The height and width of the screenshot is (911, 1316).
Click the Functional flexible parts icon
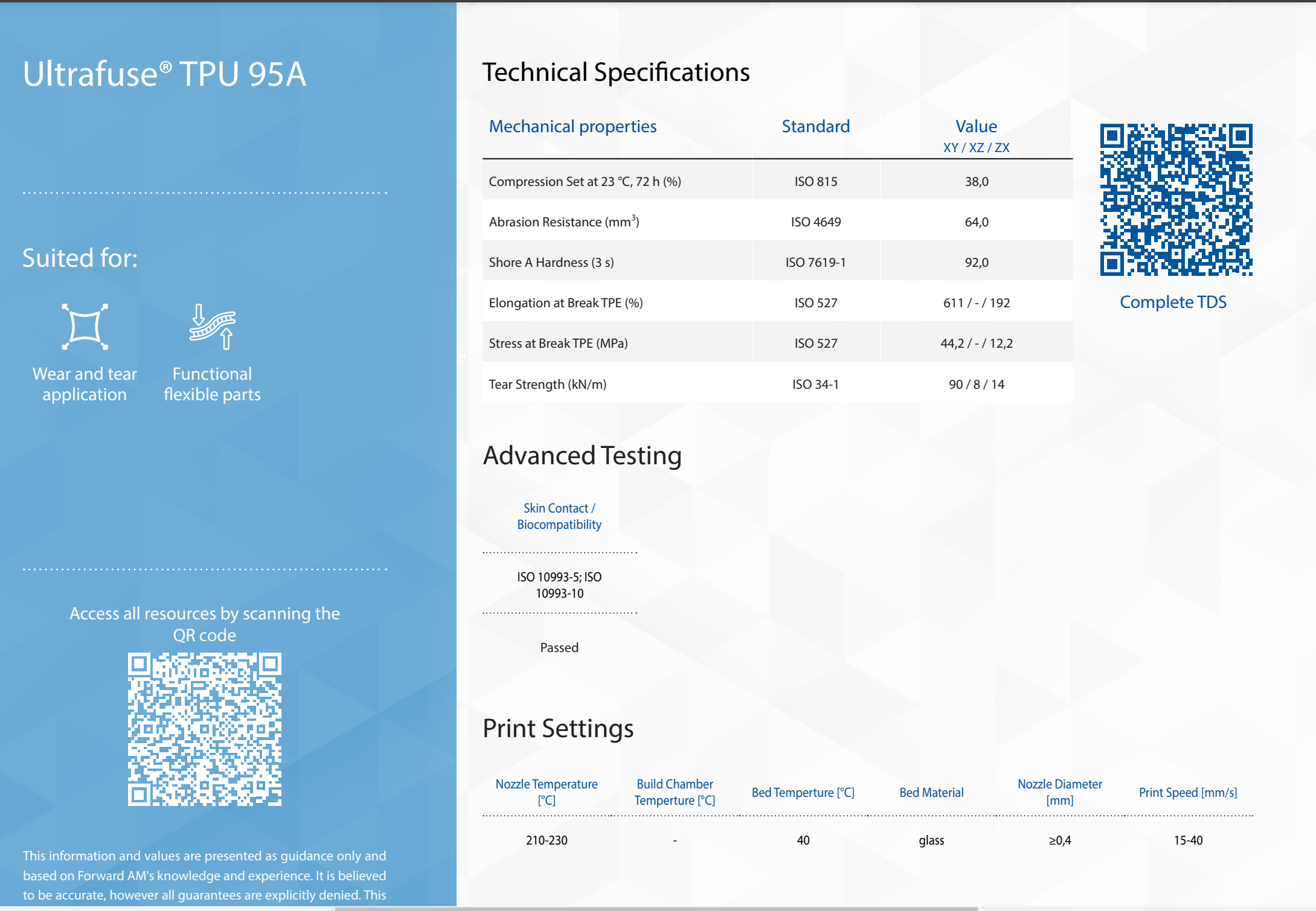tap(213, 327)
